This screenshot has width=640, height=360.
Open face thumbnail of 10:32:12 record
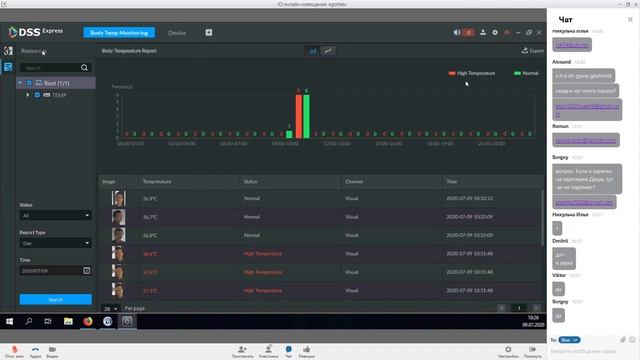pyautogui.click(x=119, y=198)
